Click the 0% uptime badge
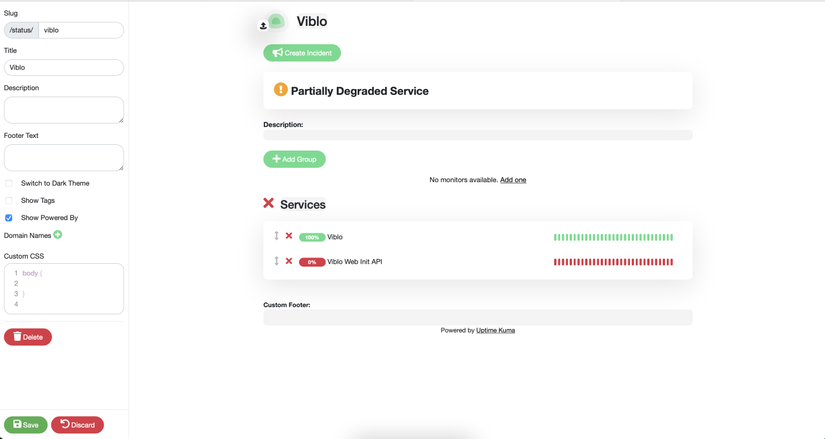Image resolution: width=825 pixels, height=439 pixels. pyautogui.click(x=312, y=262)
